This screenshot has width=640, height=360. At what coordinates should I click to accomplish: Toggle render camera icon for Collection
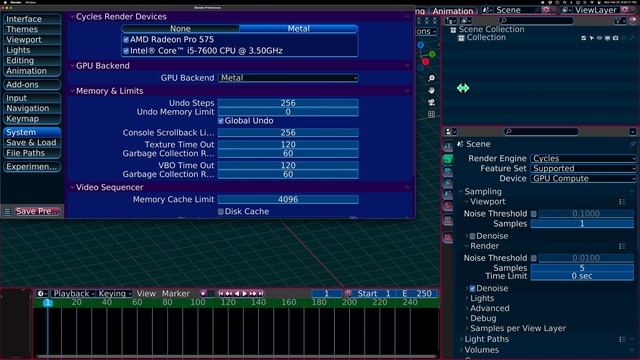[616, 38]
